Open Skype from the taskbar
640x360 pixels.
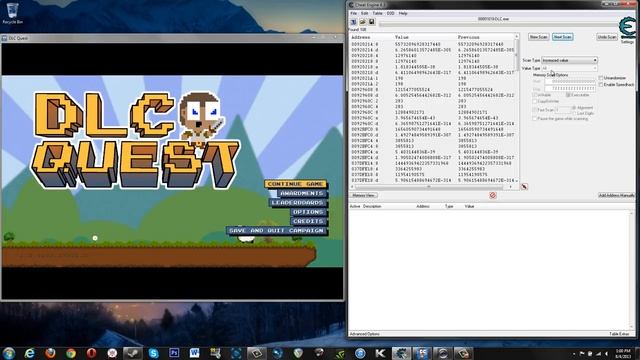tap(153, 353)
